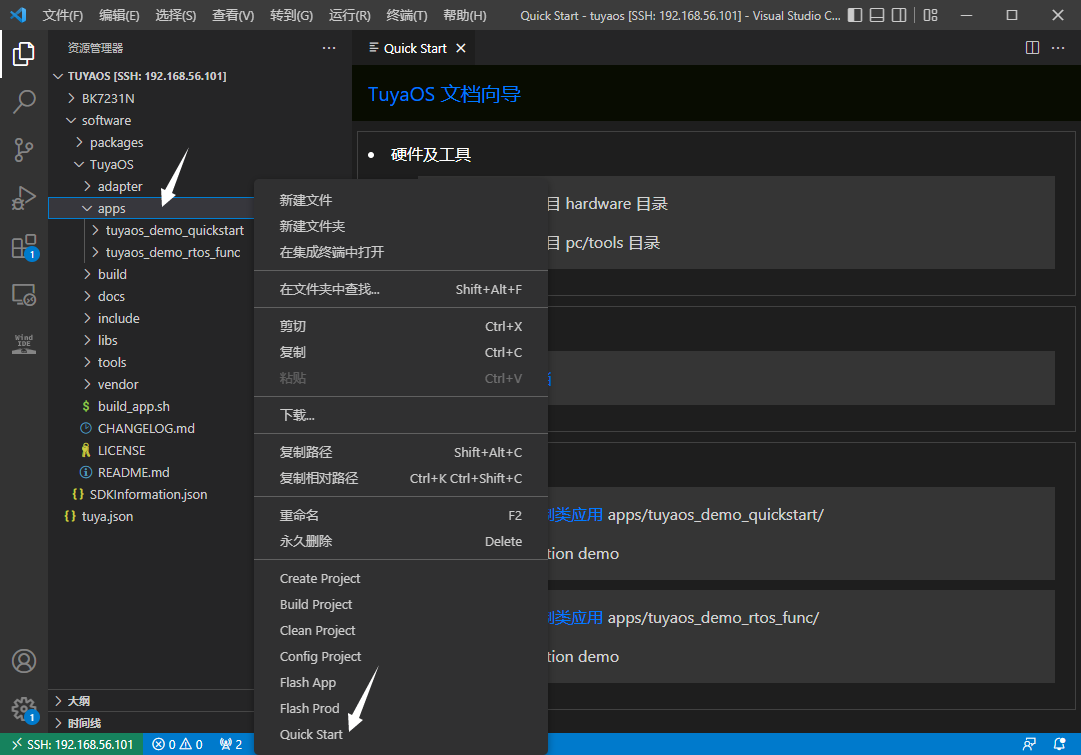Open the Wind IDE sidebar icon

click(24, 344)
